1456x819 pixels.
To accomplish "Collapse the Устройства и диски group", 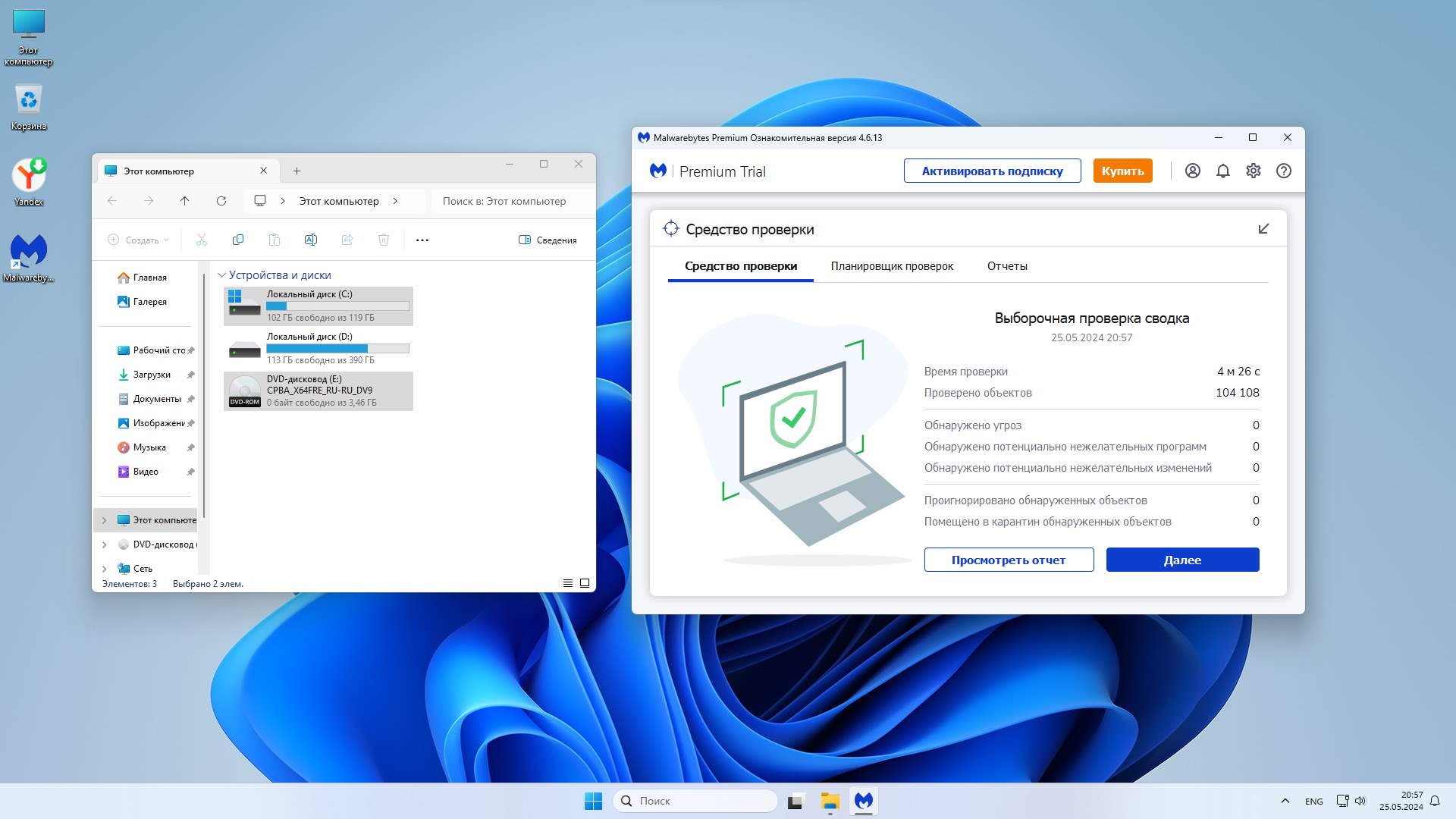I will tap(221, 275).
